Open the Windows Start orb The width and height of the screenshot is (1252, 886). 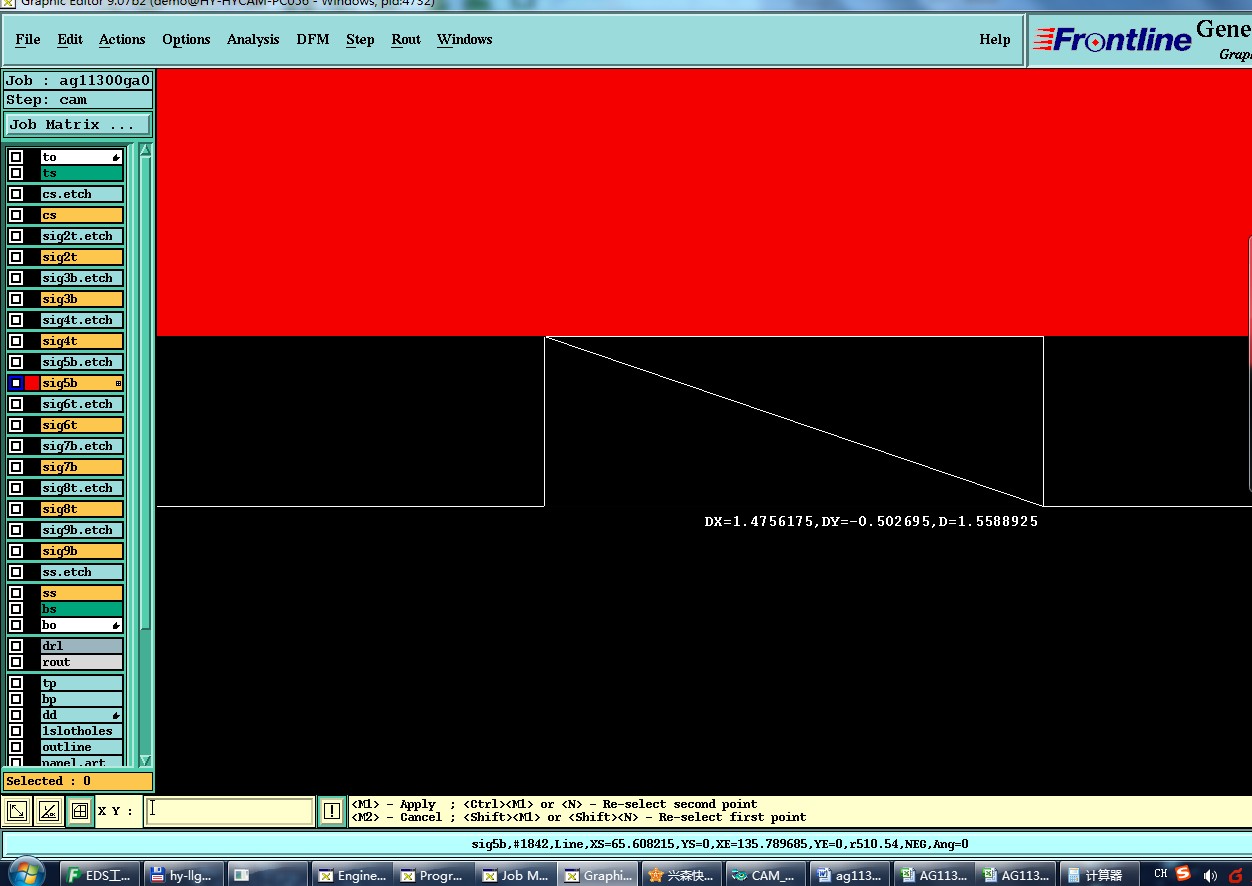coord(25,873)
